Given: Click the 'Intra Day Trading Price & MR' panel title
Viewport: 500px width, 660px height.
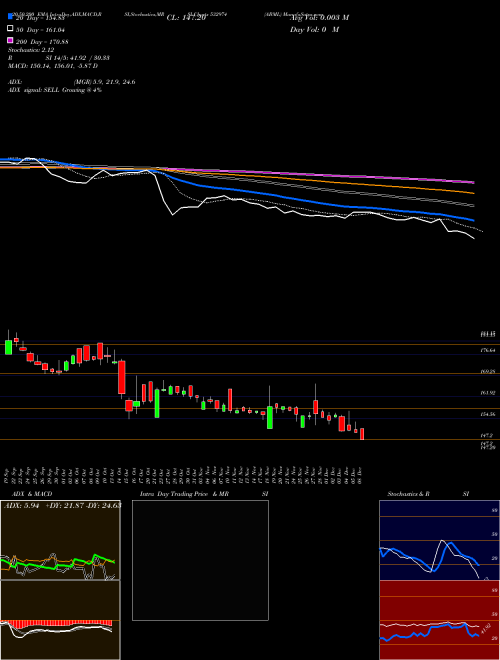Looking at the screenshot, I should point(184,494).
